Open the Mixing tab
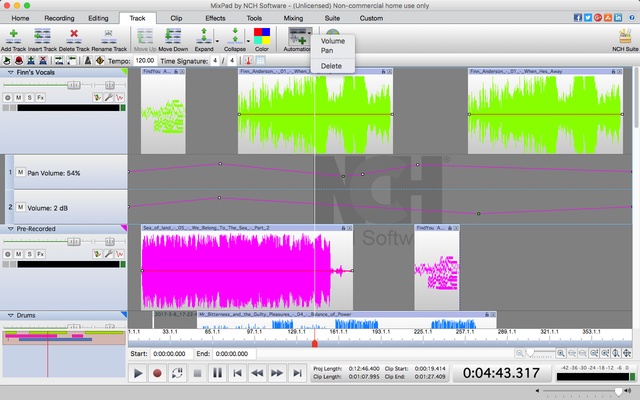This screenshot has height=400, width=640. [293, 18]
